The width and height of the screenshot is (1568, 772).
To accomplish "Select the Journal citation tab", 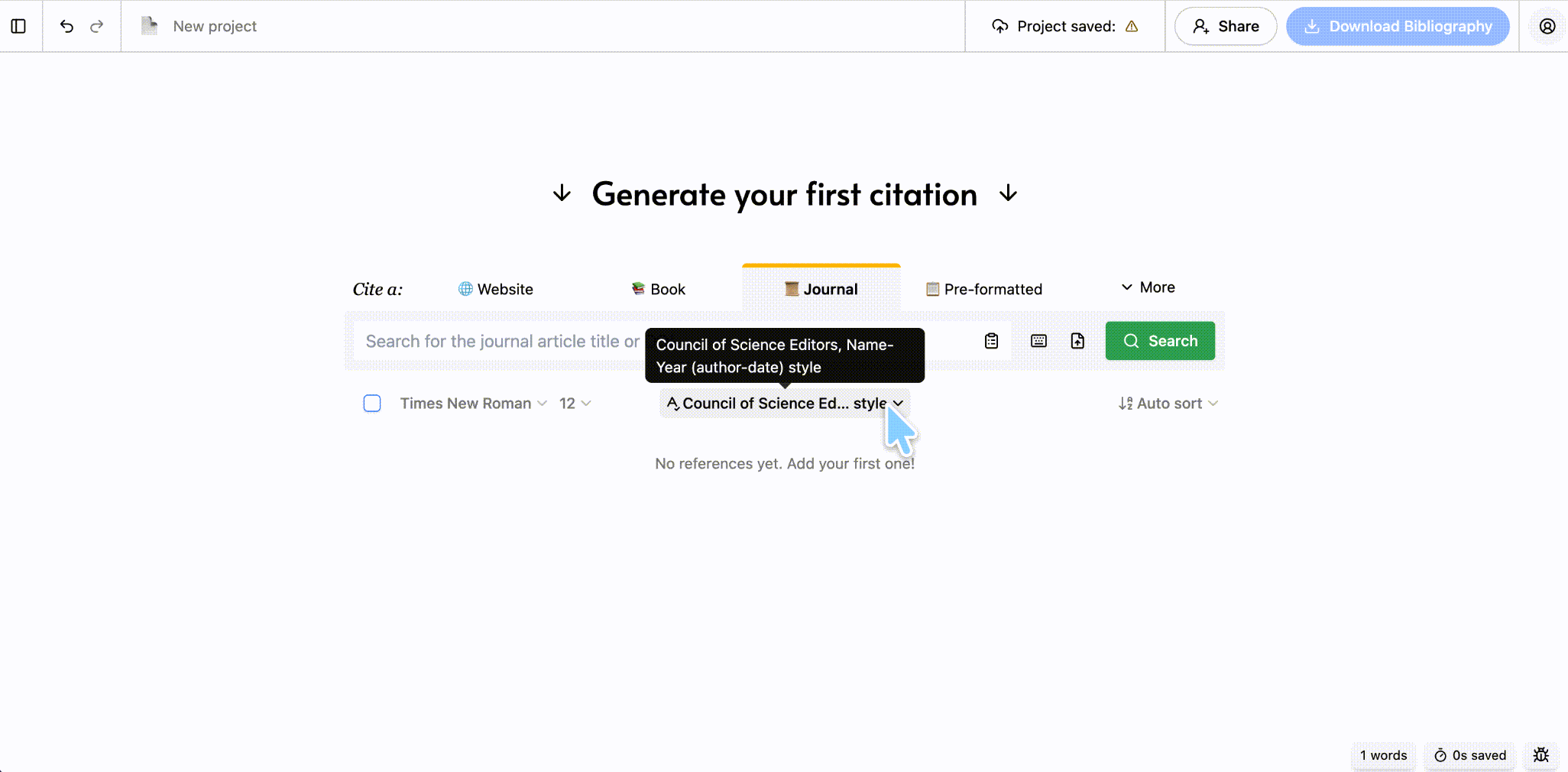I will tap(821, 289).
